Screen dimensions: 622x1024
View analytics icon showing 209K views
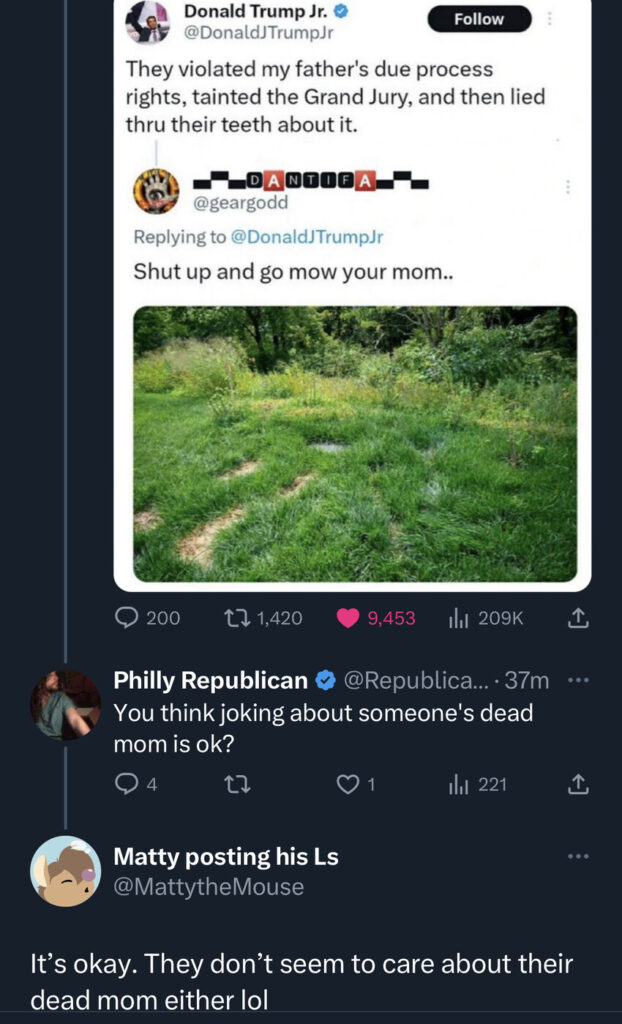[460, 619]
